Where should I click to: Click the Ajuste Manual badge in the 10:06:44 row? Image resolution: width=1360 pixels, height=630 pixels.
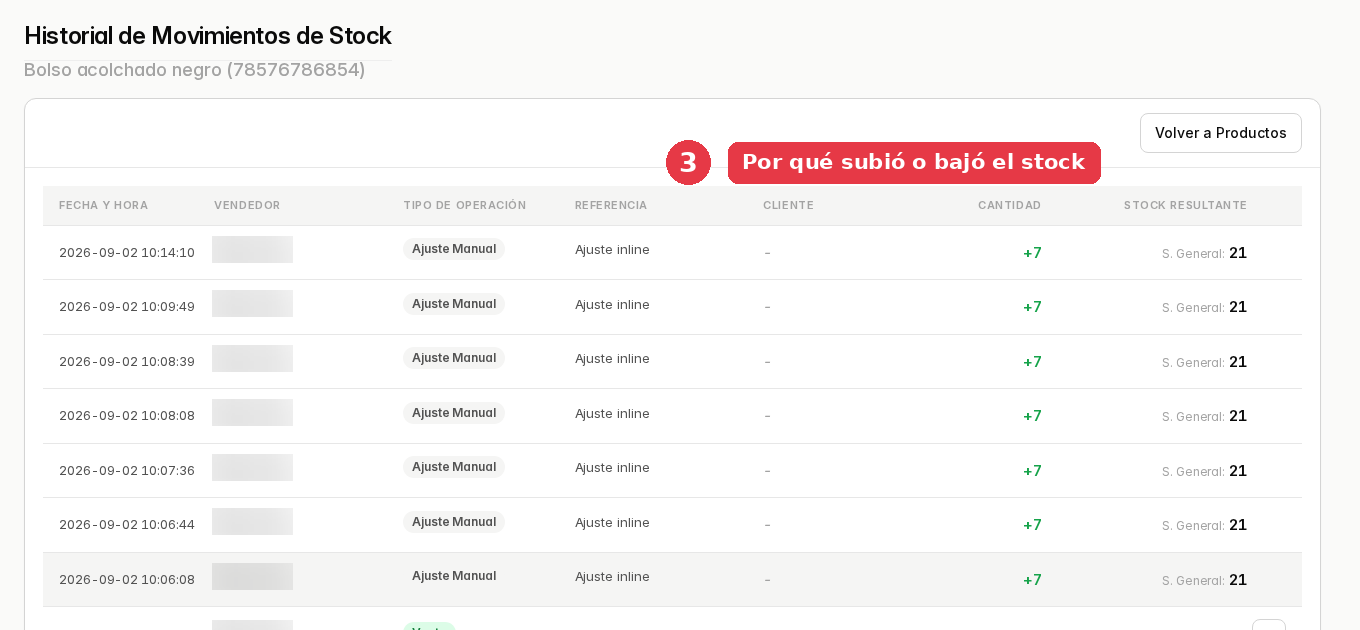point(454,522)
